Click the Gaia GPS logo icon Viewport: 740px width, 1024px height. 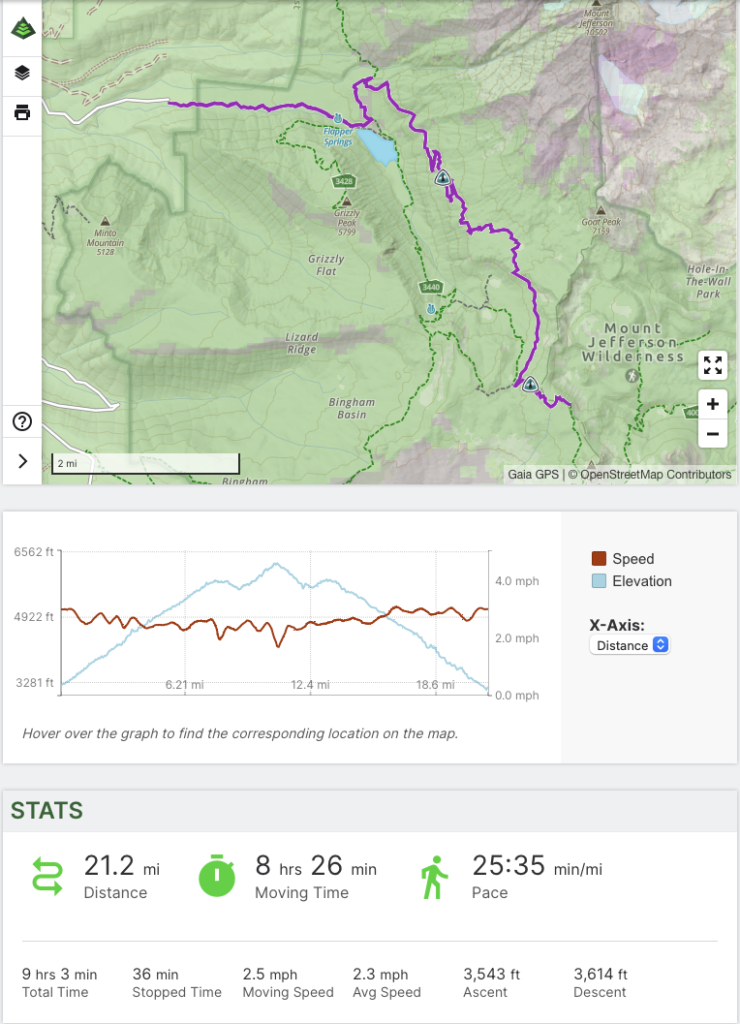21,27
